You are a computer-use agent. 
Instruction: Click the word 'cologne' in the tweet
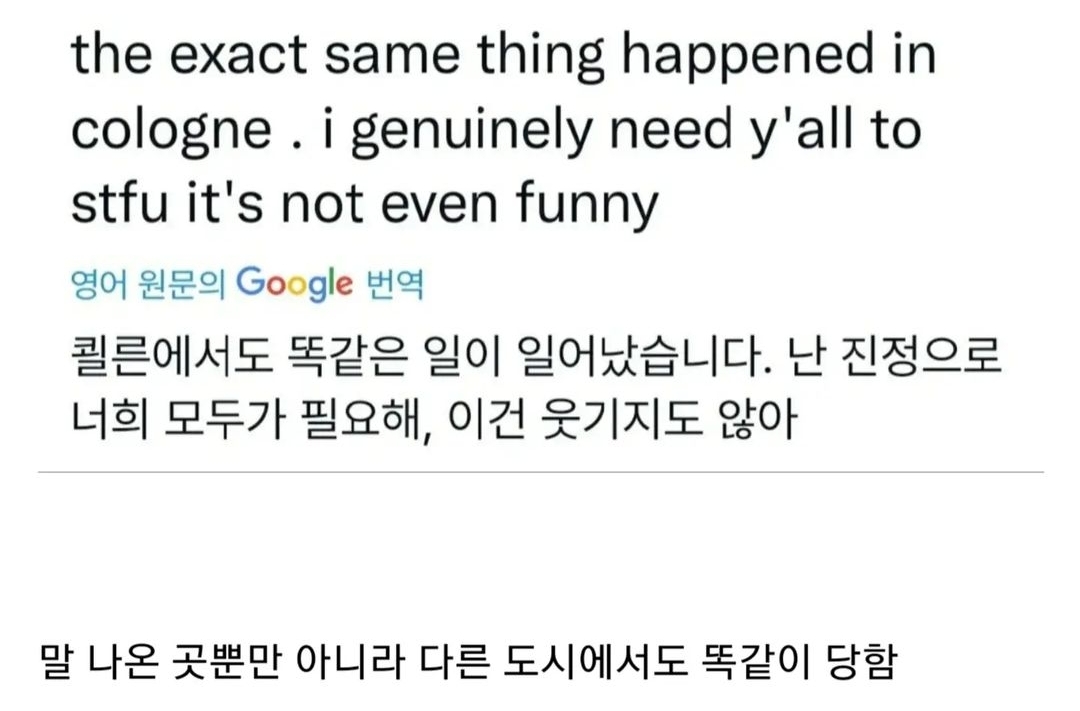coord(171,132)
